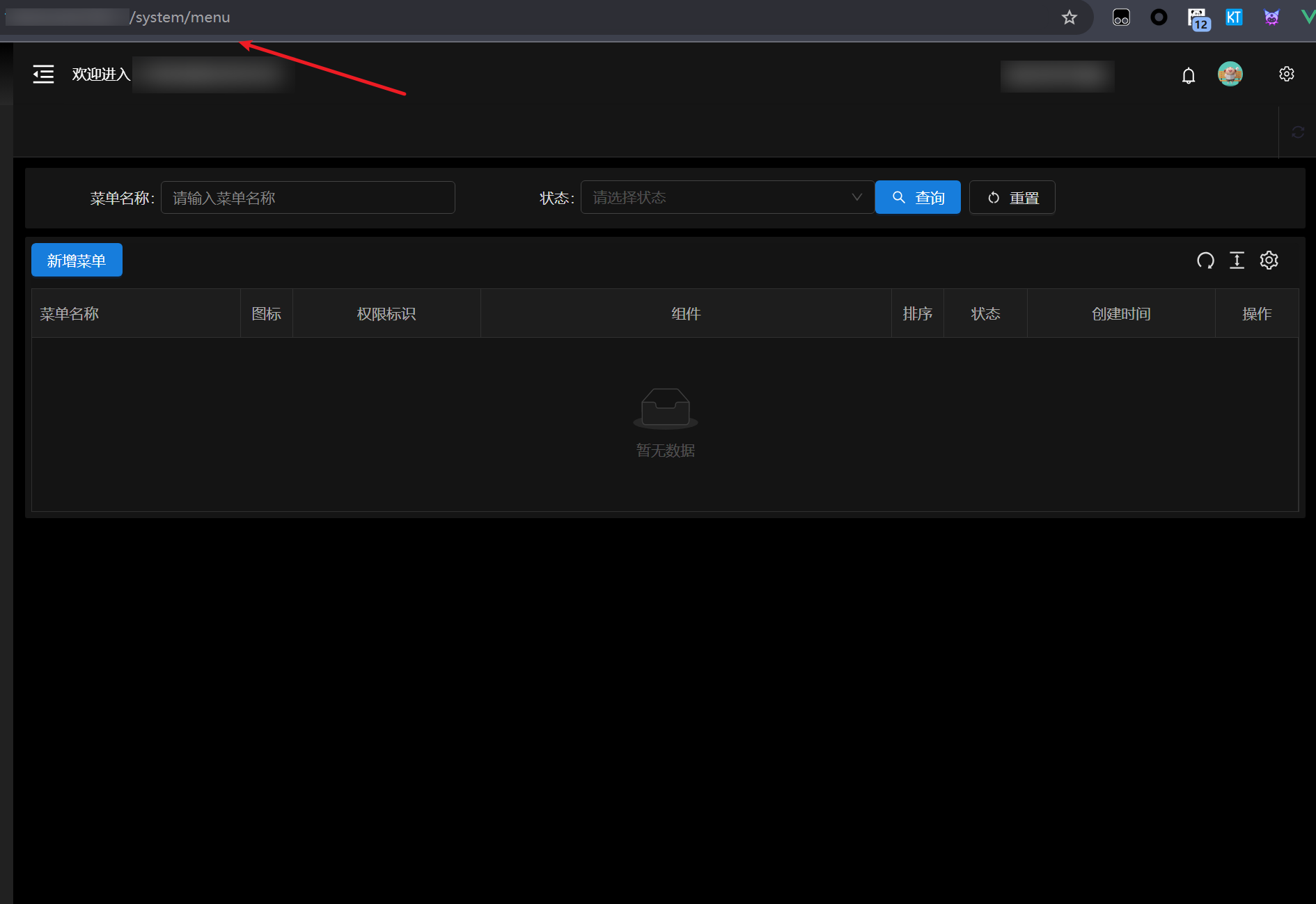Open the table density icon
This screenshot has width=1316, height=904.
coord(1237,260)
